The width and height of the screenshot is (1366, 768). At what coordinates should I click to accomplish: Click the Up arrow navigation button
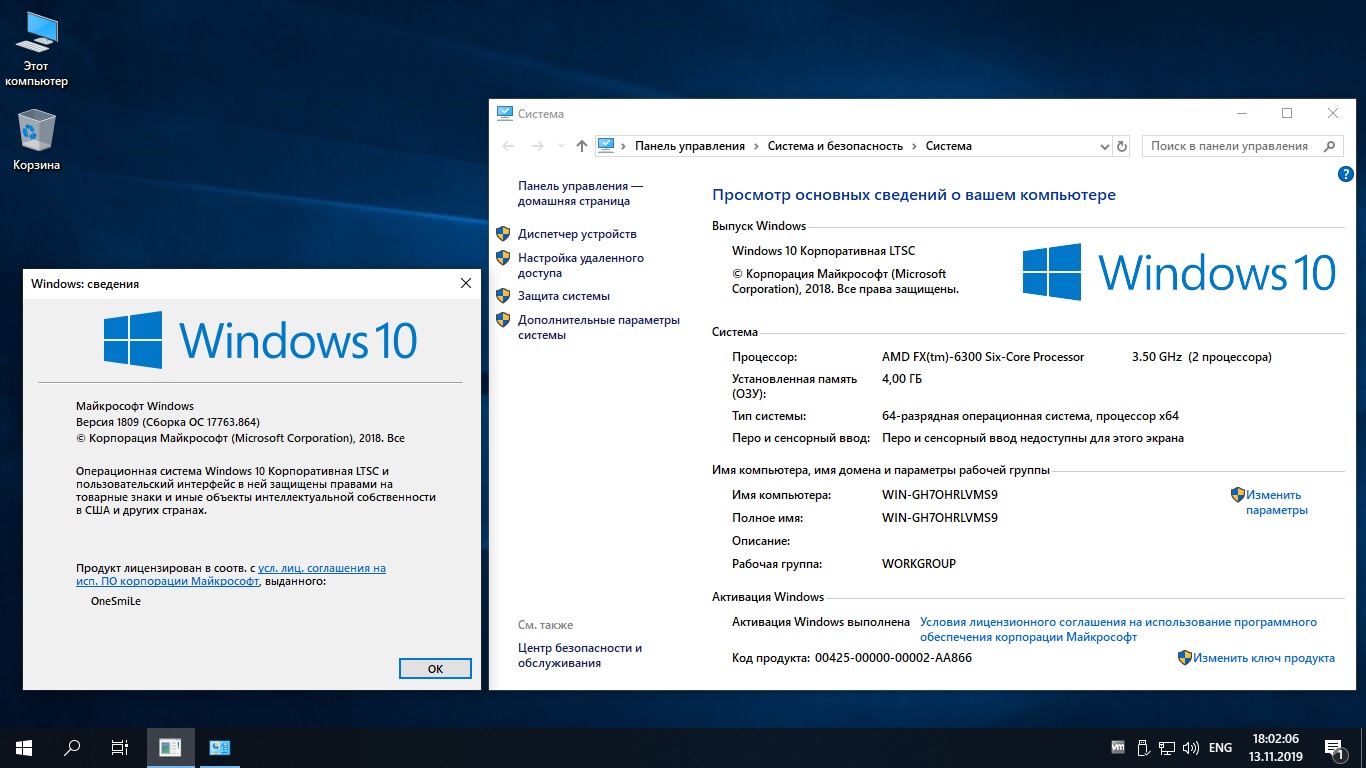pyautogui.click(x=582, y=146)
